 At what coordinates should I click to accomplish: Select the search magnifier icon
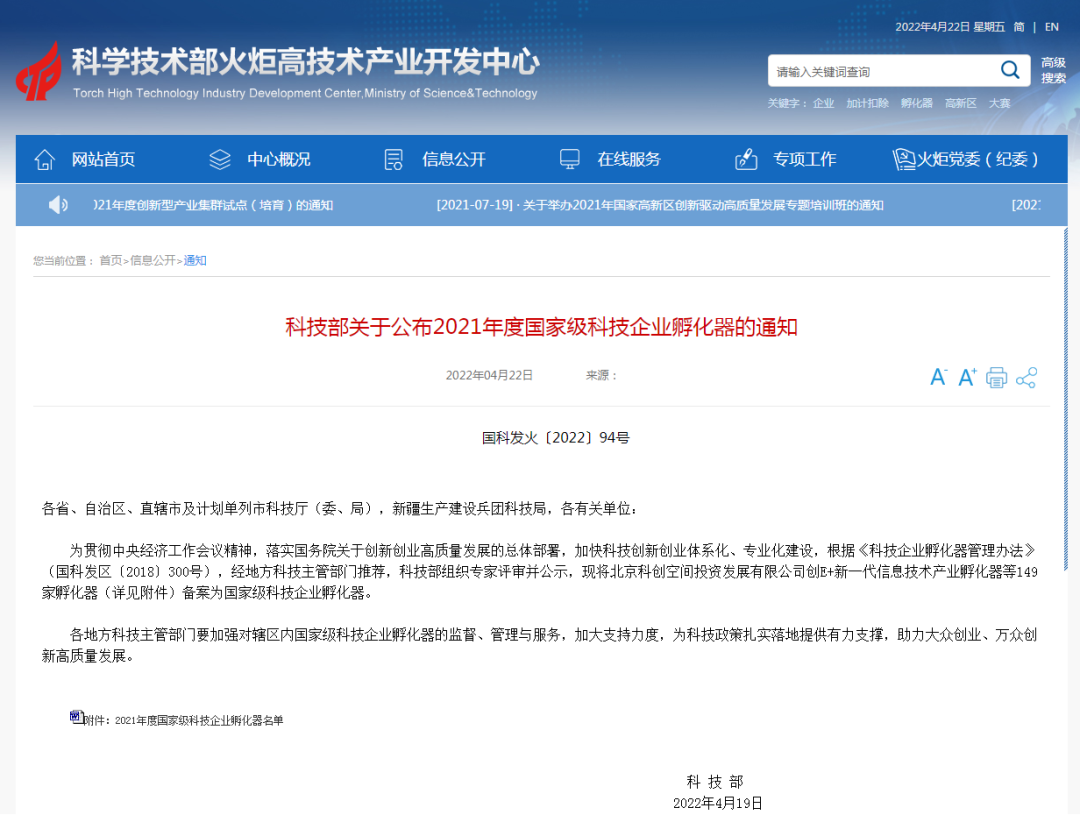[1010, 70]
